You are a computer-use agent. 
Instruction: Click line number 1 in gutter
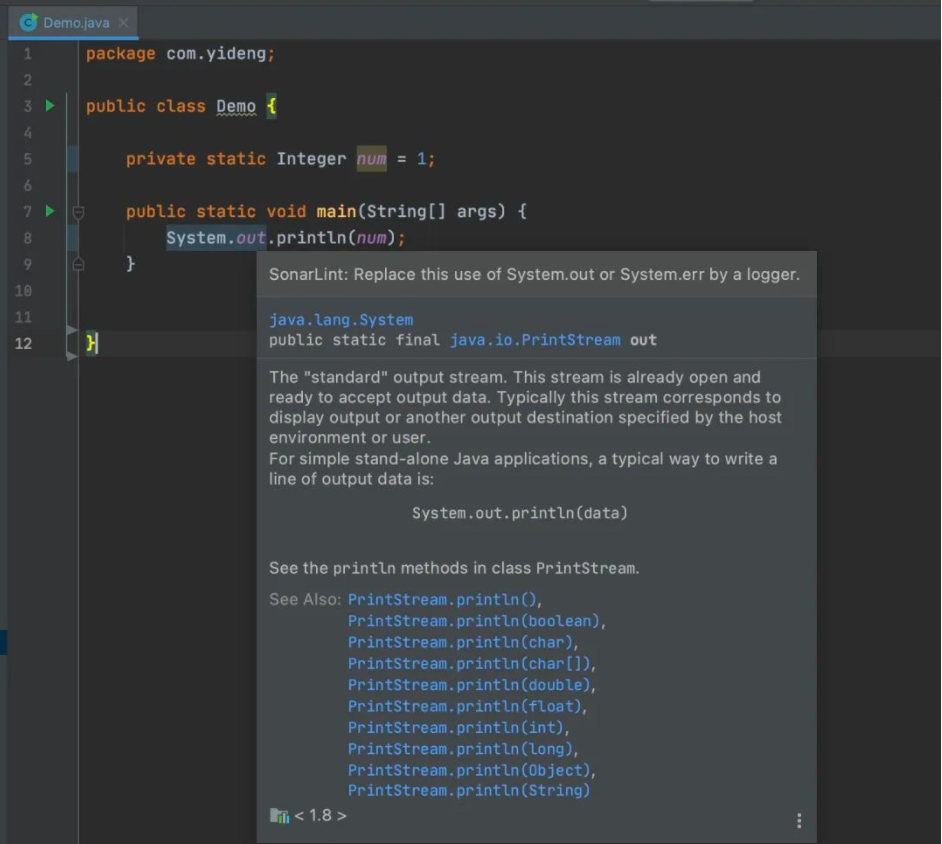[28, 54]
